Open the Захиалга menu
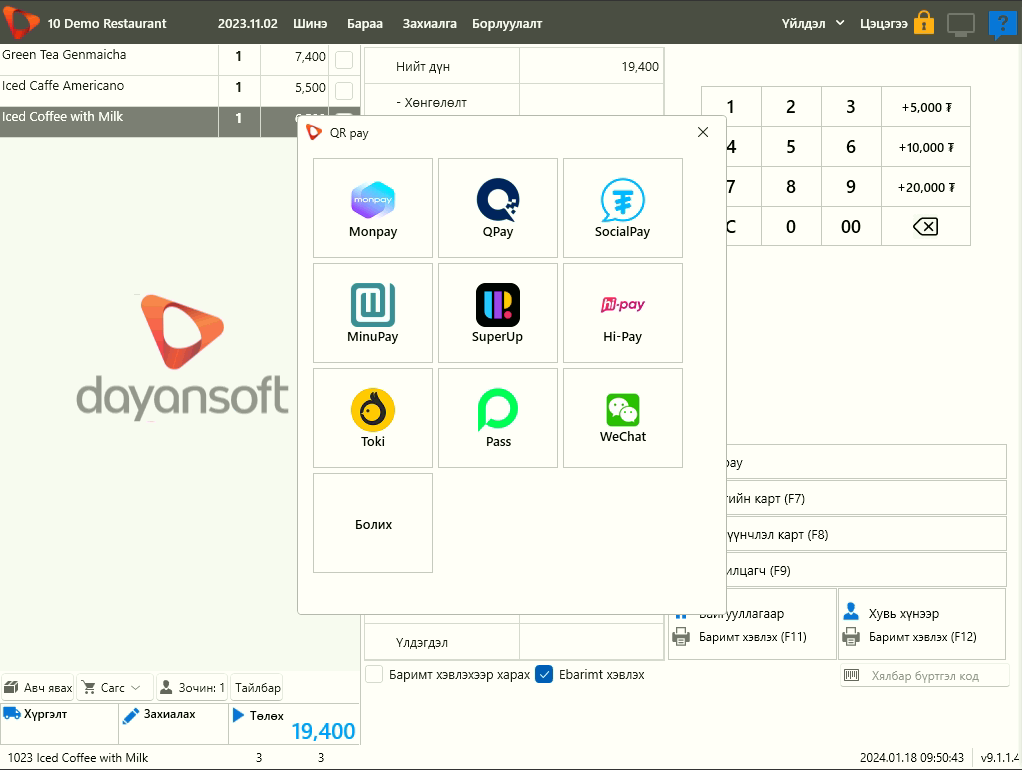Viewport: 1022px width, 770px height. pos(430,23)
